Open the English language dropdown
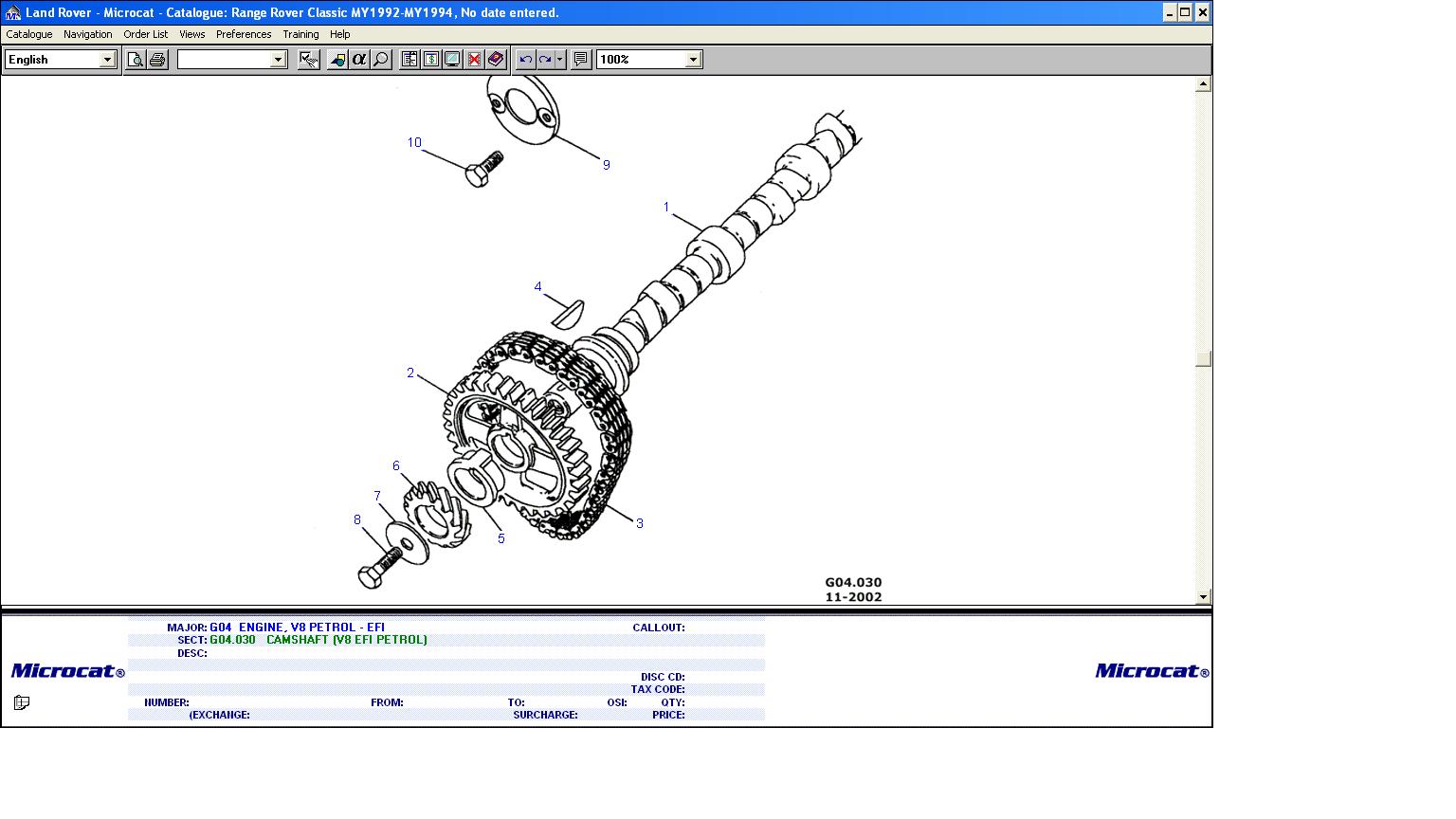The width and height of the screenshot is (1456, 819). 107,60
